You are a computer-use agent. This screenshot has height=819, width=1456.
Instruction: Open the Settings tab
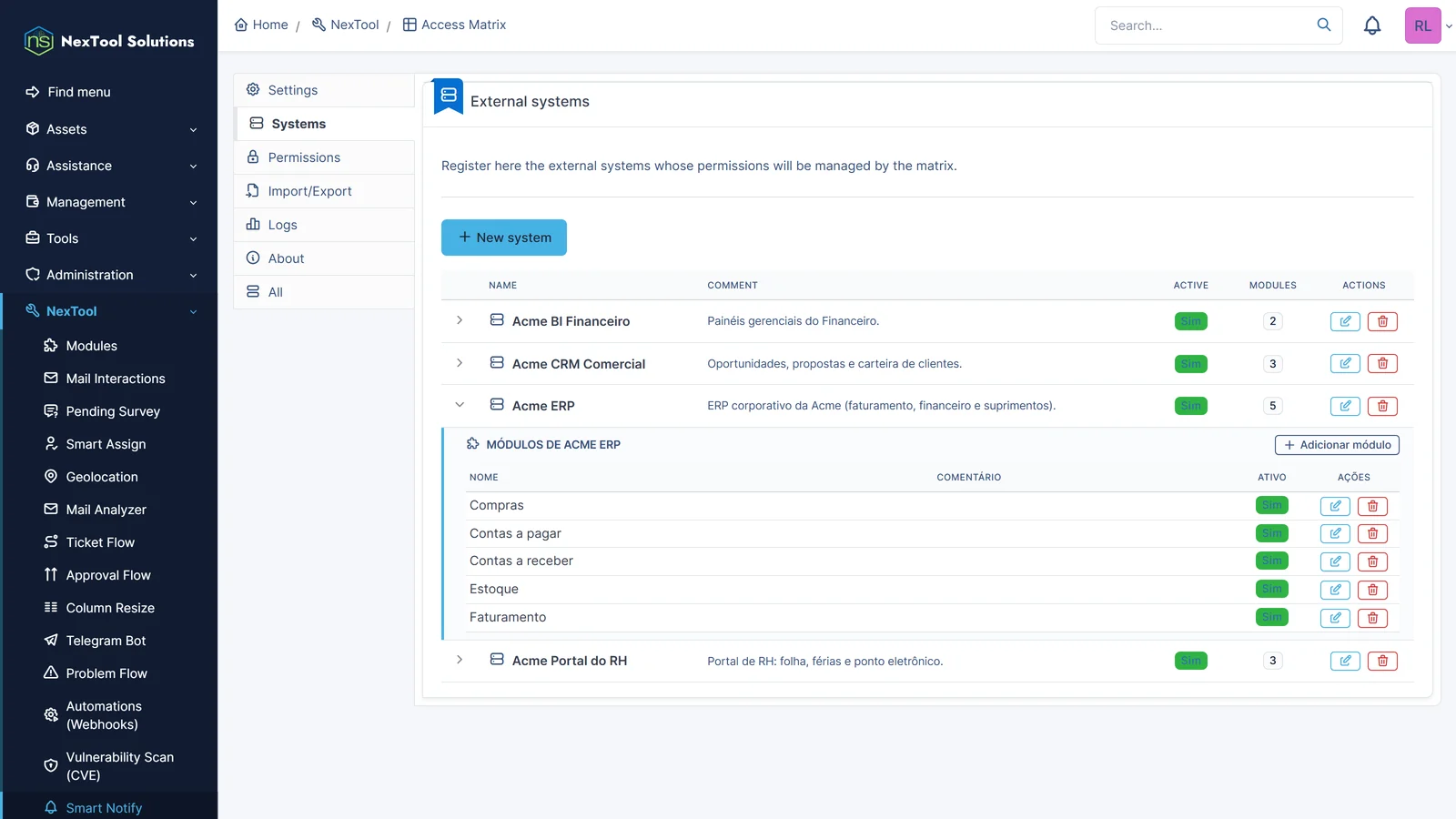tap(324, 90)
